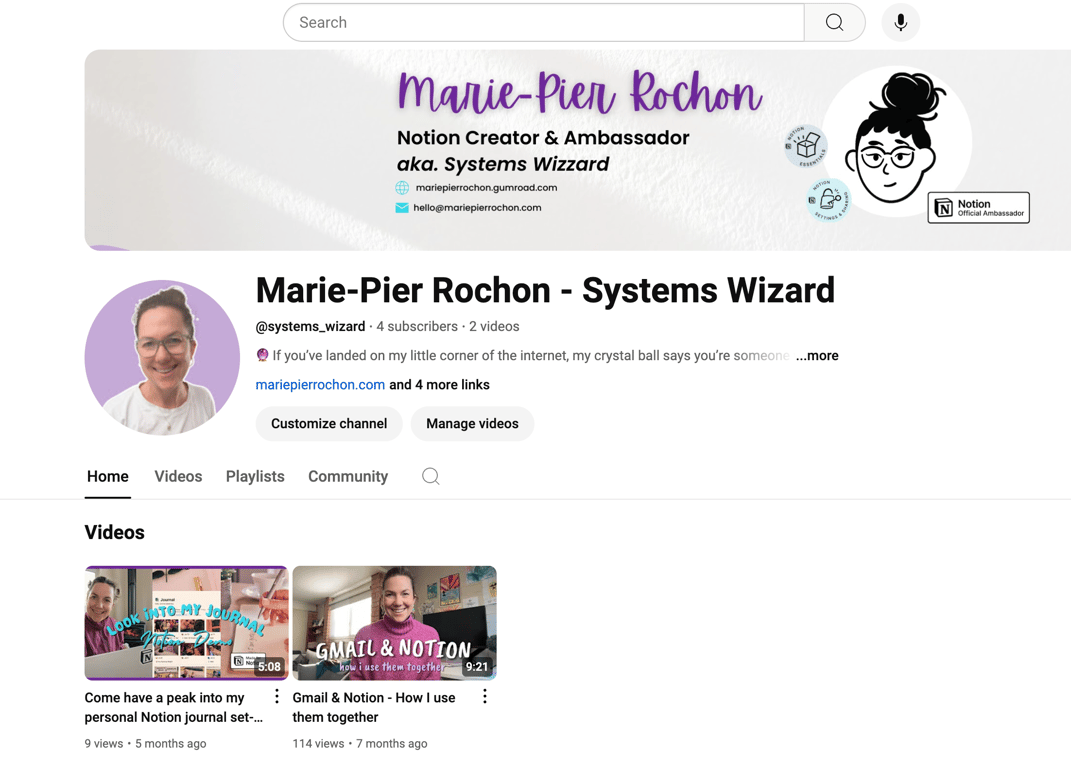Play the Gmail & Notion thumbnail
The width and height of the screenshot is (1071, 768).
pyautogui.click(x=395, y=623)
